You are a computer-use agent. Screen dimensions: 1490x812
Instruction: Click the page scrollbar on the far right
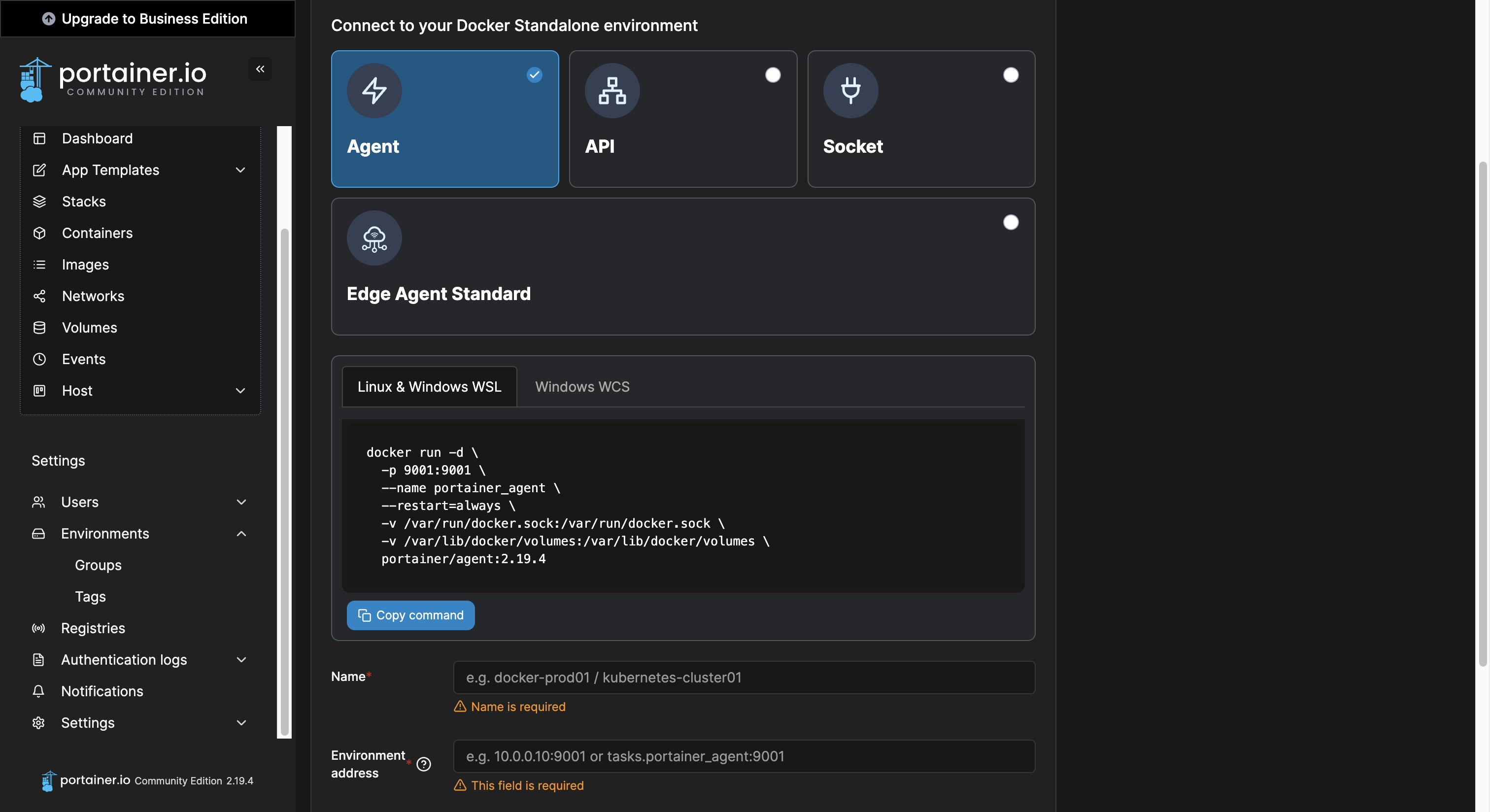click(x=1483, y=414)
